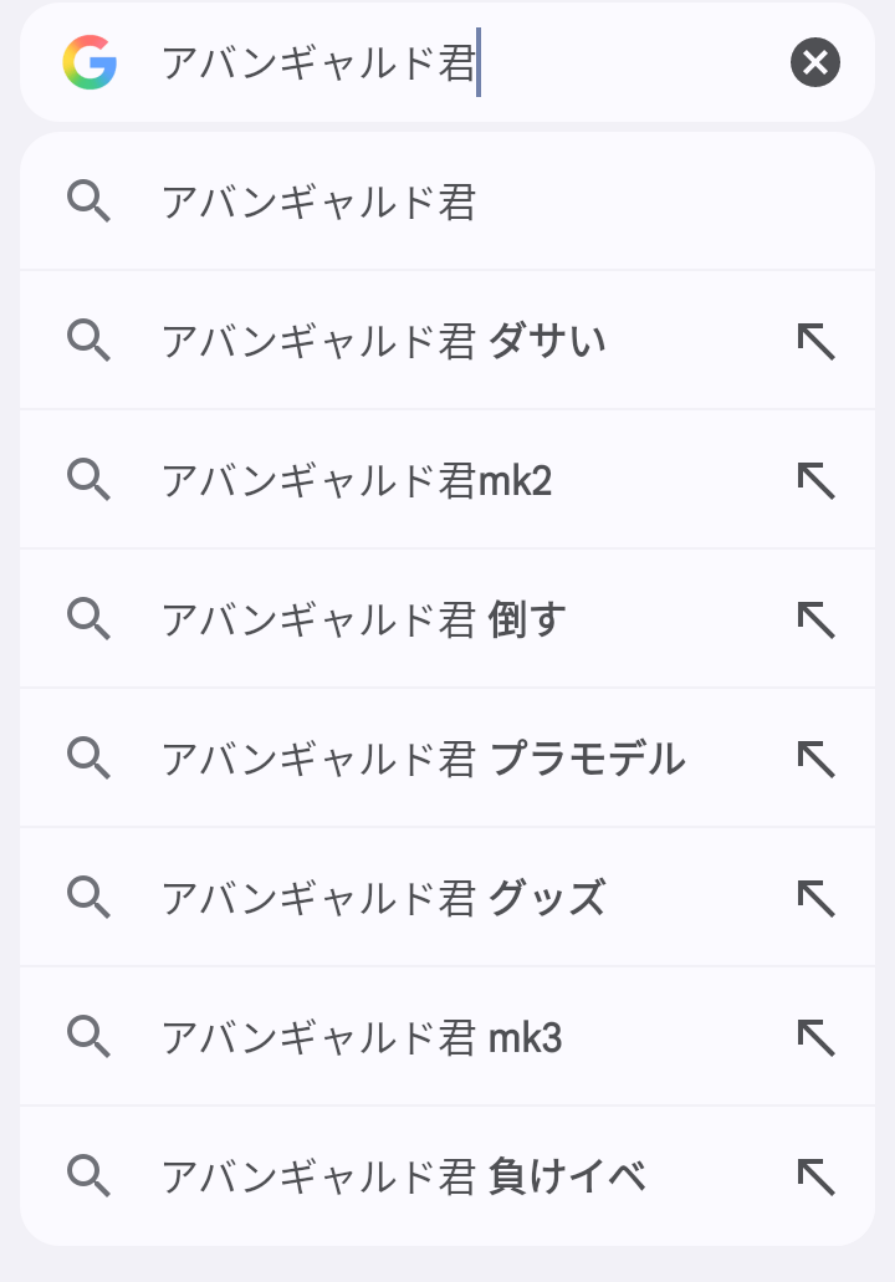Screen dimensions: 895x1282
Task: Click arrow icon beside 負けイベ suggestion
Action: click(x=816, y=1177)
